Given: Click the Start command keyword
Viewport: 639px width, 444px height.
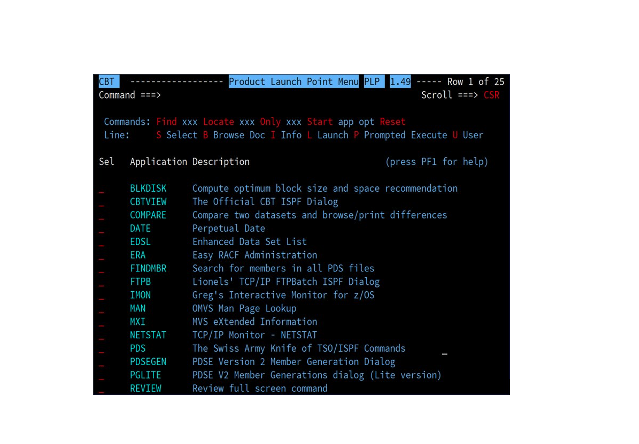Looking at the screenshot, I should coord(320,122).
